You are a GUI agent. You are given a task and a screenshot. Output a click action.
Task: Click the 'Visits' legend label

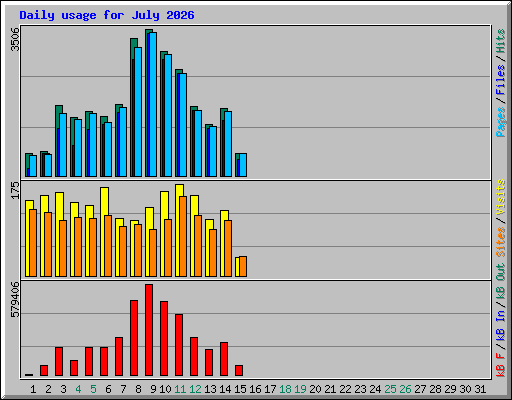pos(500,197)
